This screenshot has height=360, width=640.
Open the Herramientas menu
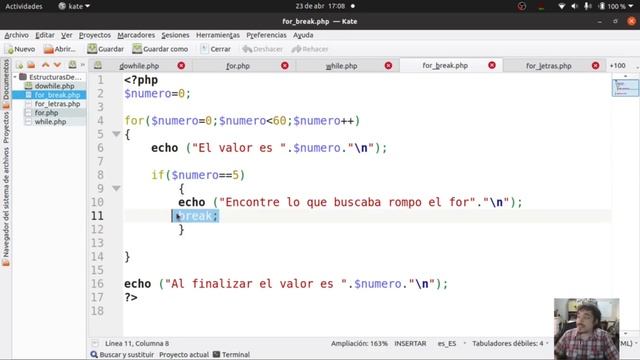(218, 35)
